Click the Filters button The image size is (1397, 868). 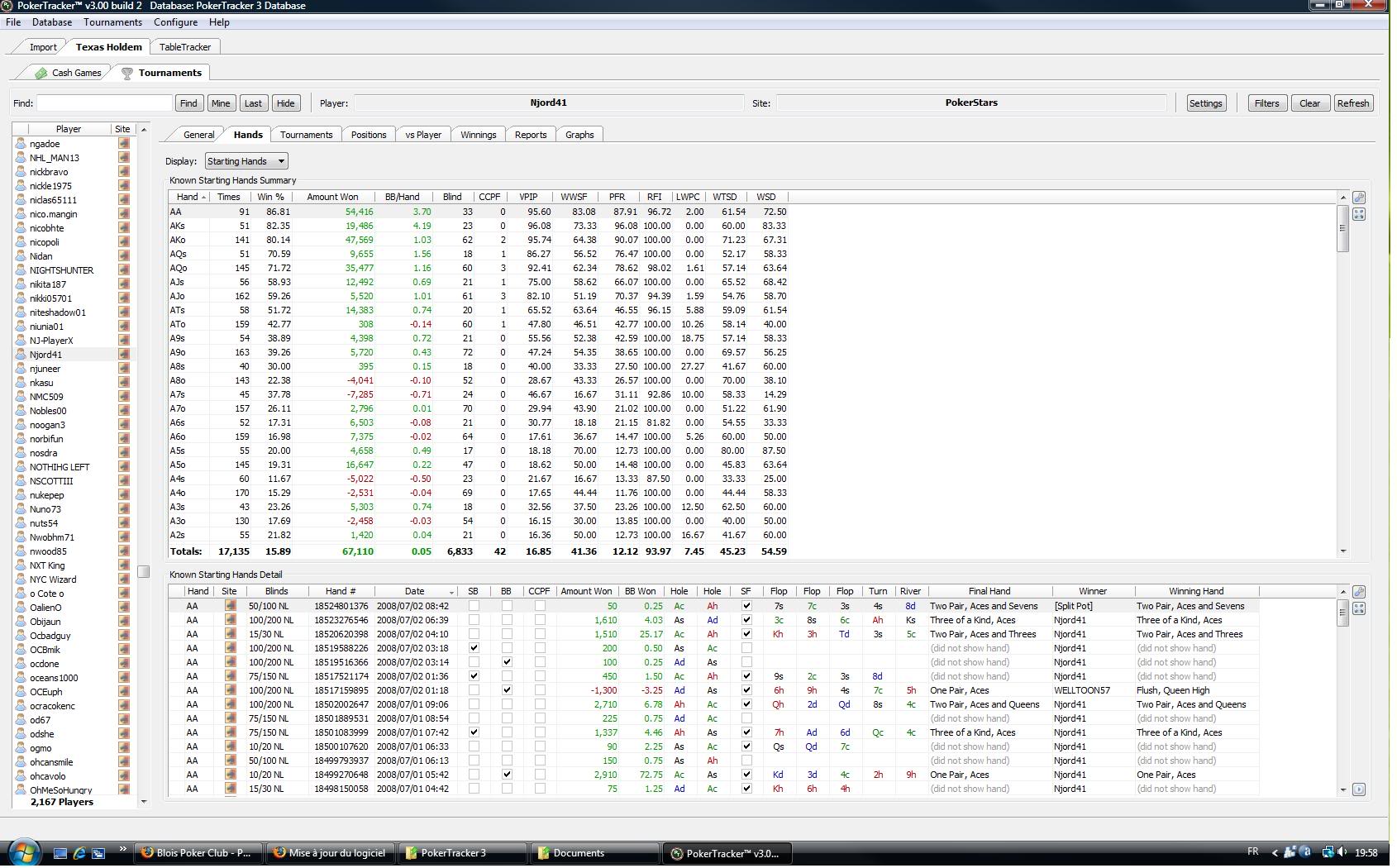[1266, 103]
